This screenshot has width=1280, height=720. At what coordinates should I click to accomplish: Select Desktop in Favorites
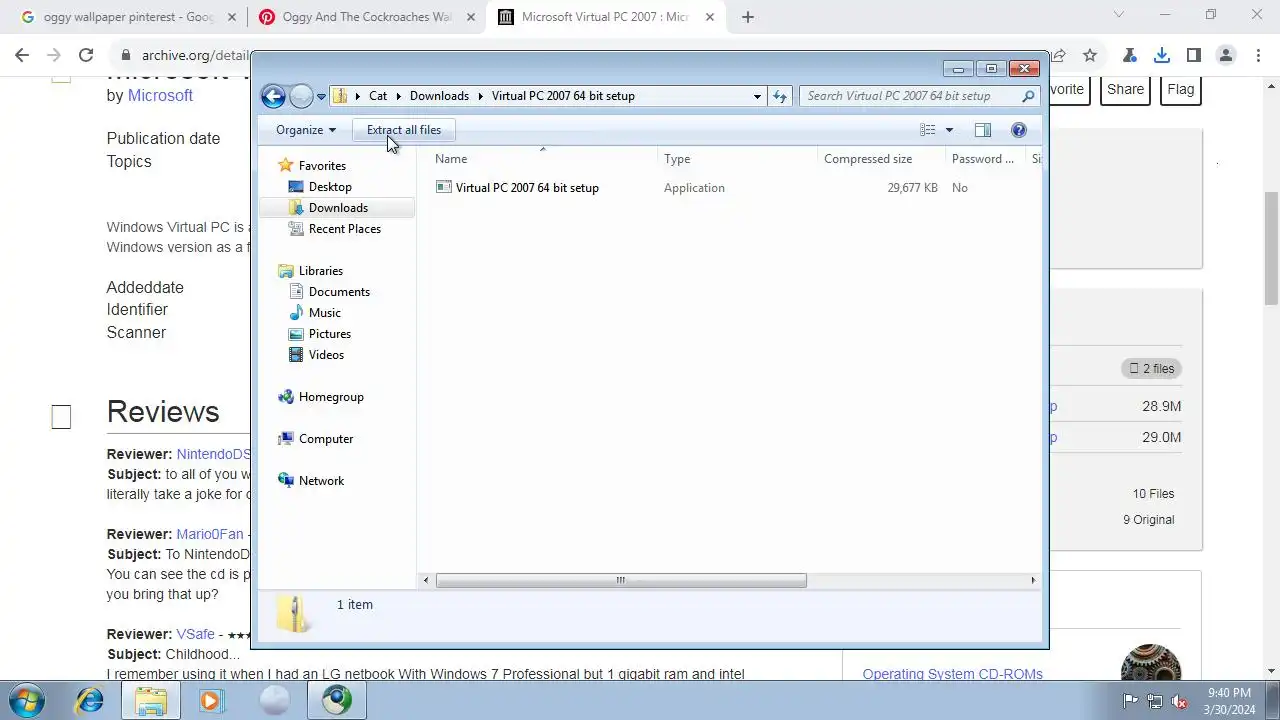(x=330, y=187)
